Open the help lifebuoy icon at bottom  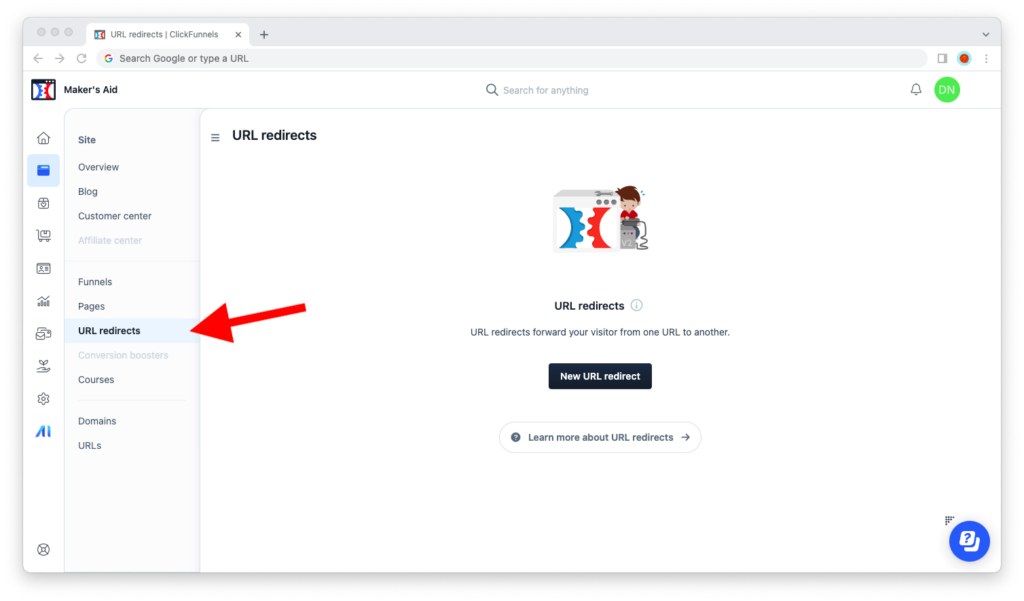pyautogui.click(x=43, y=549)
